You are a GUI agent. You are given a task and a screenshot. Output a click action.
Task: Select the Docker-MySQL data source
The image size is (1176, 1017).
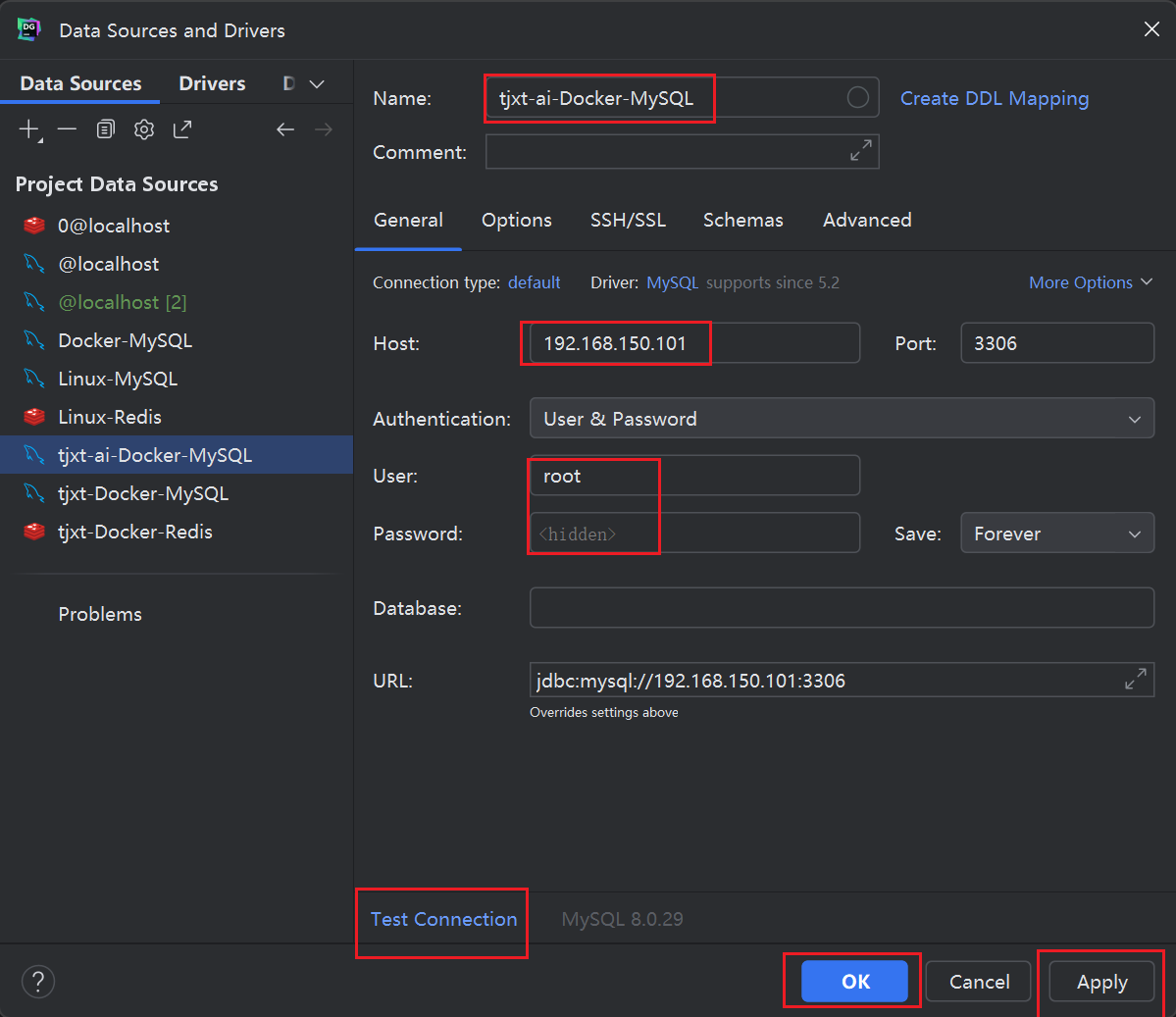[177, 339]
